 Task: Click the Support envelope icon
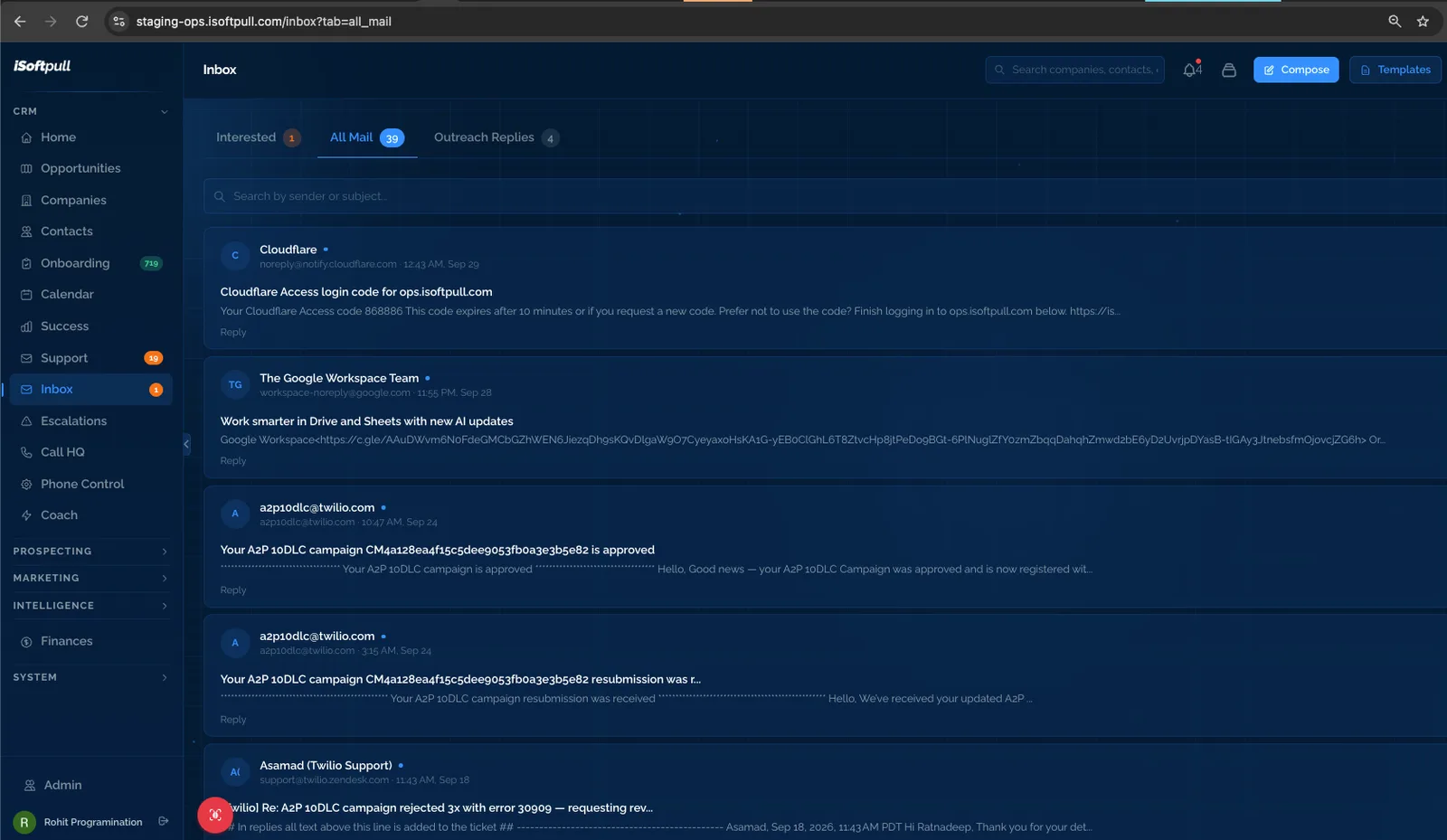tap(26, 358)
